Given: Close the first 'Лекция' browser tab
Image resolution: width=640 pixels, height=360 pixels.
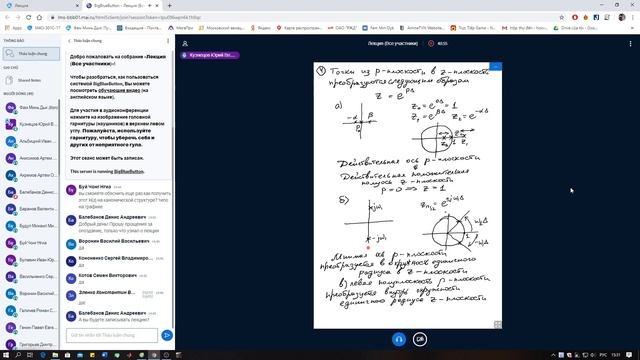Looking at the screenshot, I should pyautogui.click(x=78, y=6).
